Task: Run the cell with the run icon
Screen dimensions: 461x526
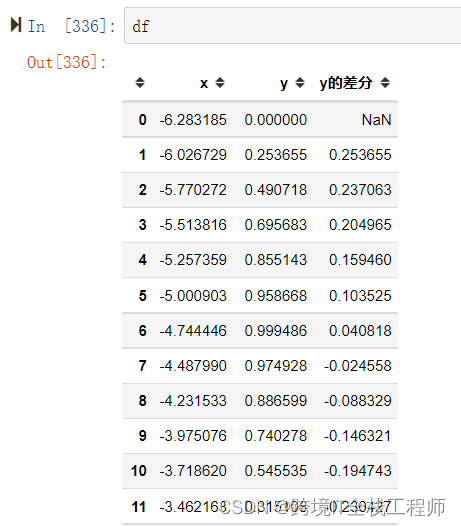Action: (16, 25)
